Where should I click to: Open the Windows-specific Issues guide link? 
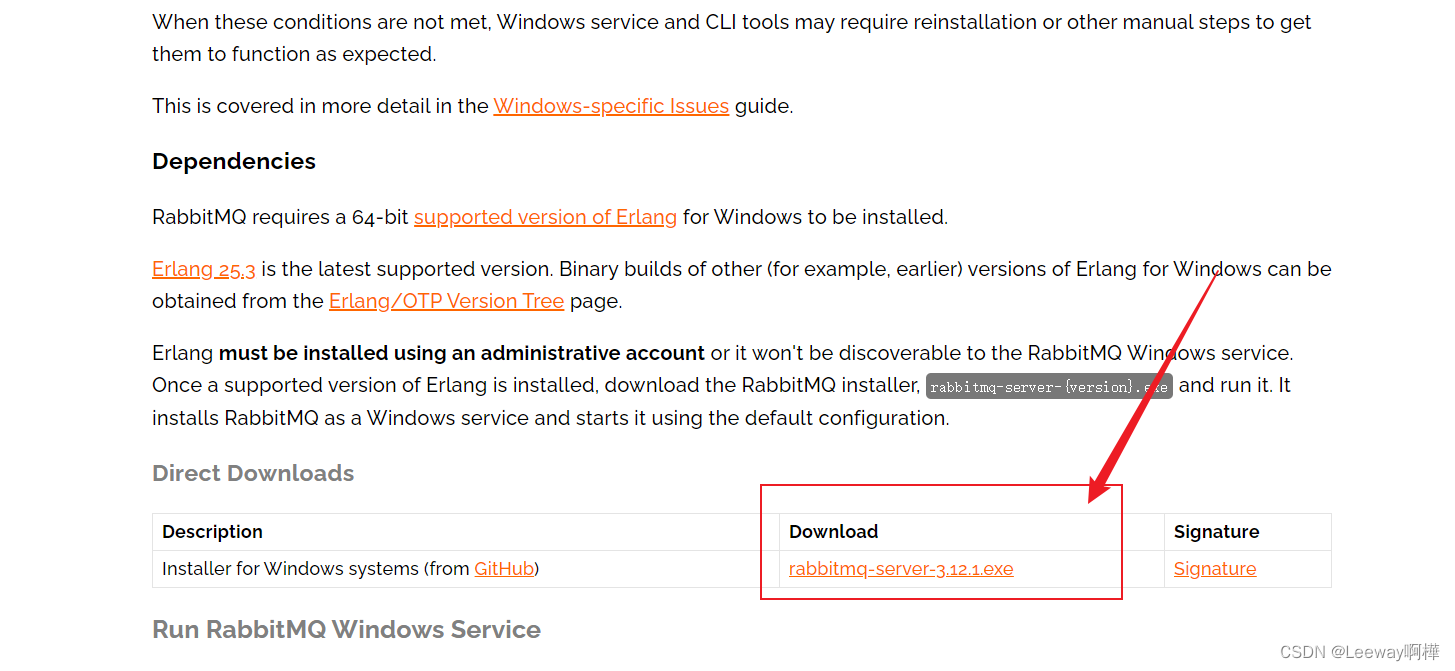coord(611,106)
